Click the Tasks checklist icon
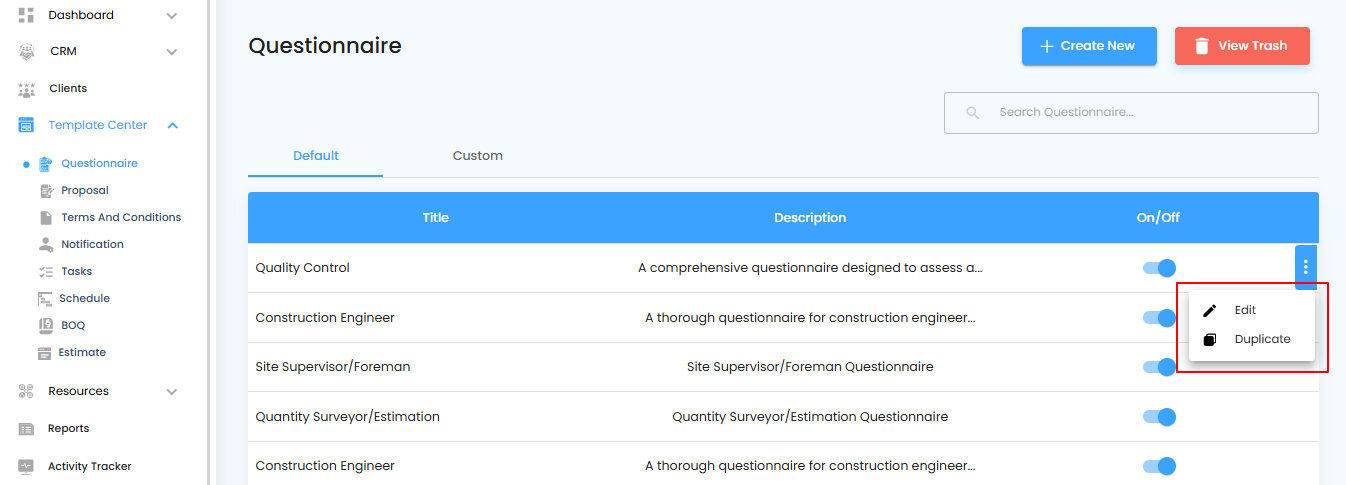Viewport: 1346px width, 485px height. pos(45,272)
